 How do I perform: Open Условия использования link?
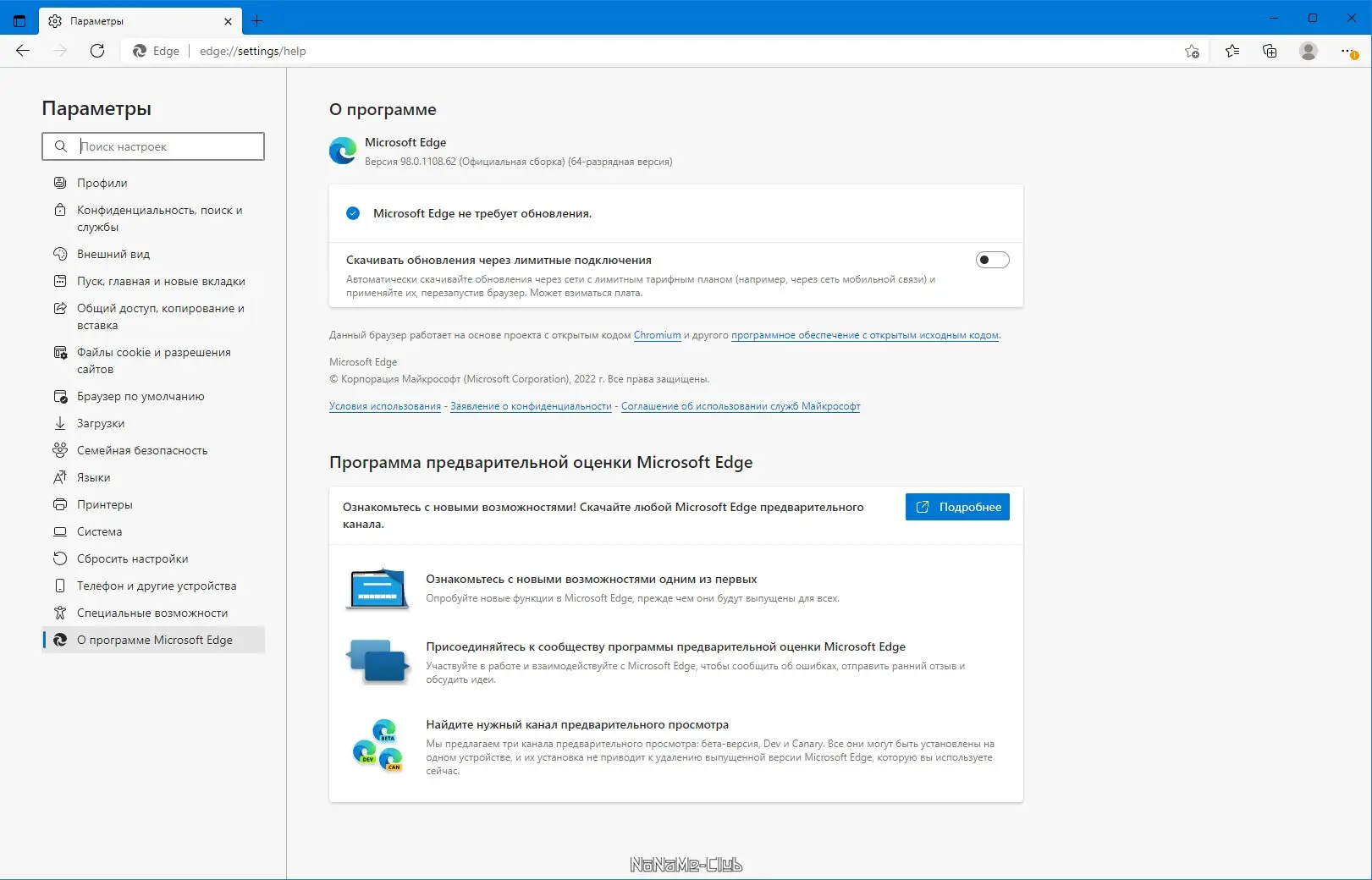click(385, 406)
